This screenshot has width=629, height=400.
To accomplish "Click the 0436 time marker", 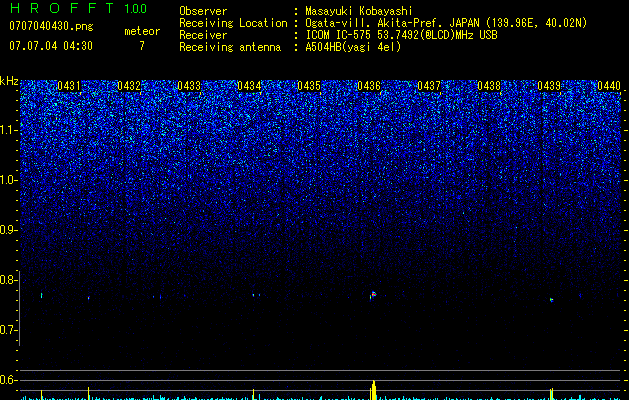I will (369, 86).
